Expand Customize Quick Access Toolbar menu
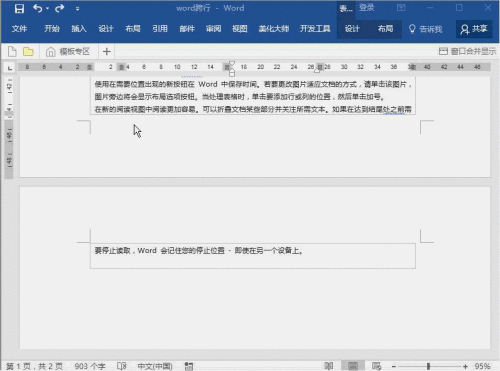 77,9
